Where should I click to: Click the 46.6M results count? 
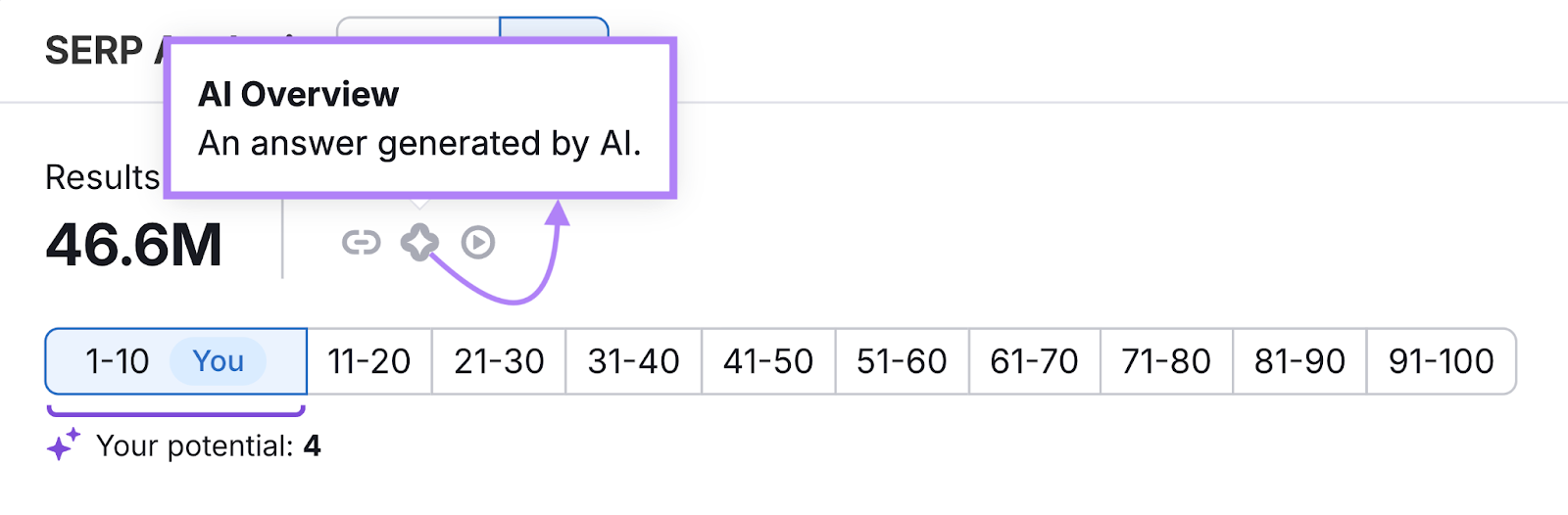pyautogui.click(x=134, y=245)
